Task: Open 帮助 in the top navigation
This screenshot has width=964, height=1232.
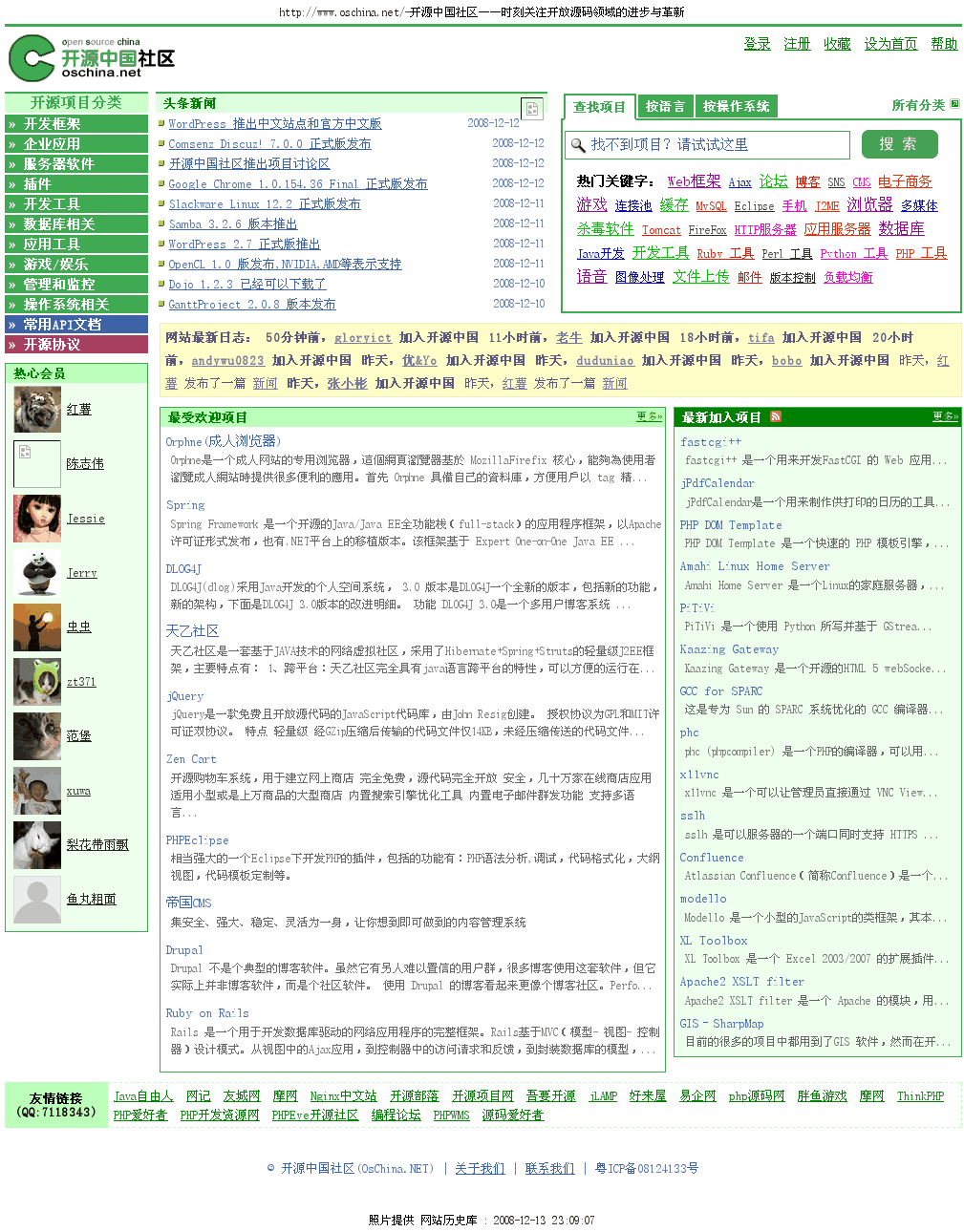Action: tap(944, 44)
